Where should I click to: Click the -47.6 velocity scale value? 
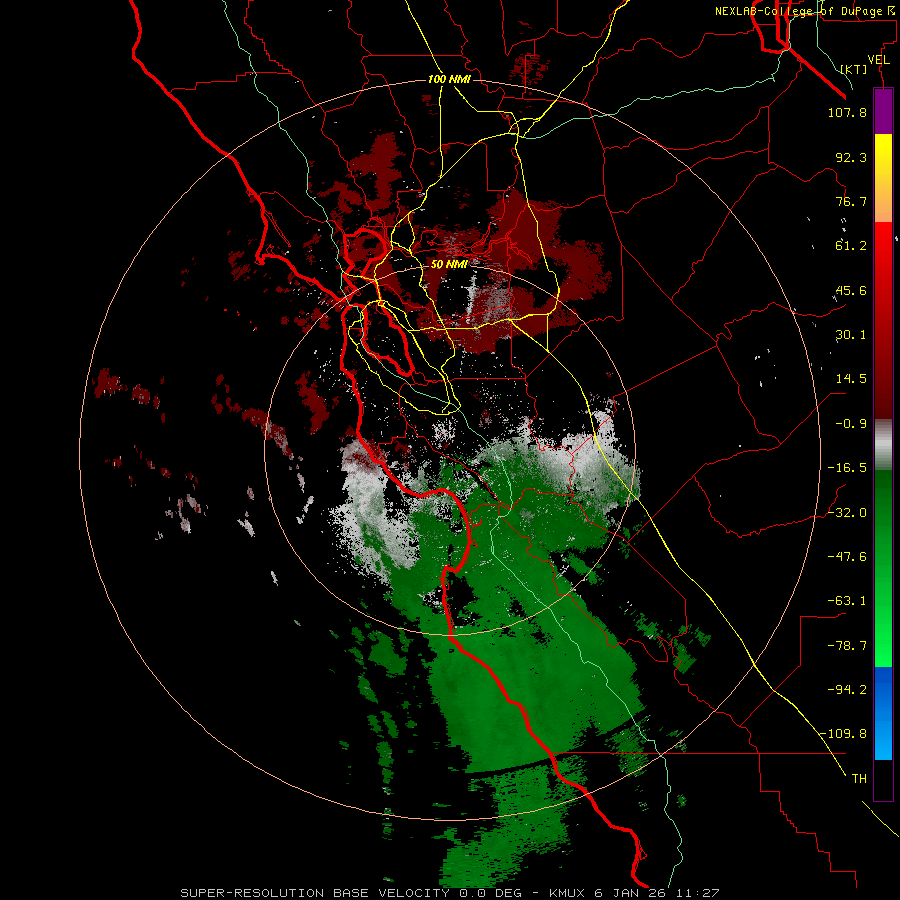pyautogui.click(x=847, y=557)
